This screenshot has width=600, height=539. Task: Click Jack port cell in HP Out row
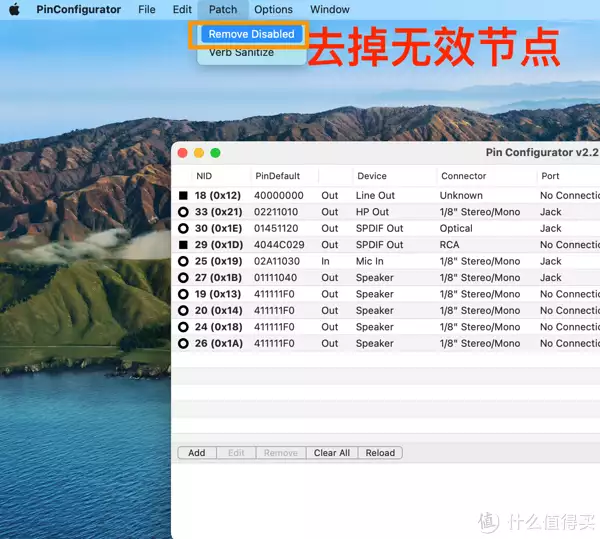[551, 212]
